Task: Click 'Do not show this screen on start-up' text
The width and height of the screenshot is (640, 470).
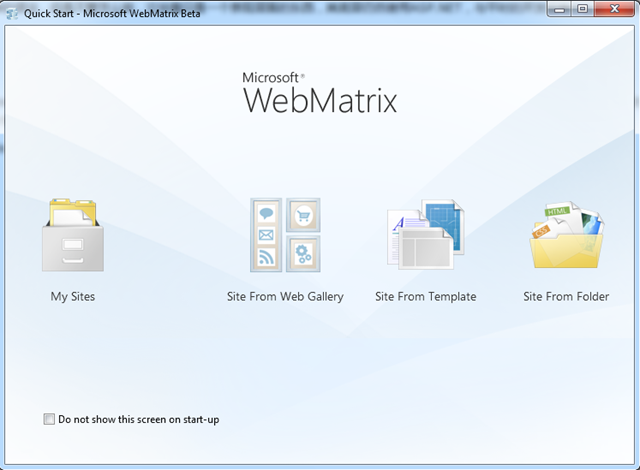Action: (139, 419)
